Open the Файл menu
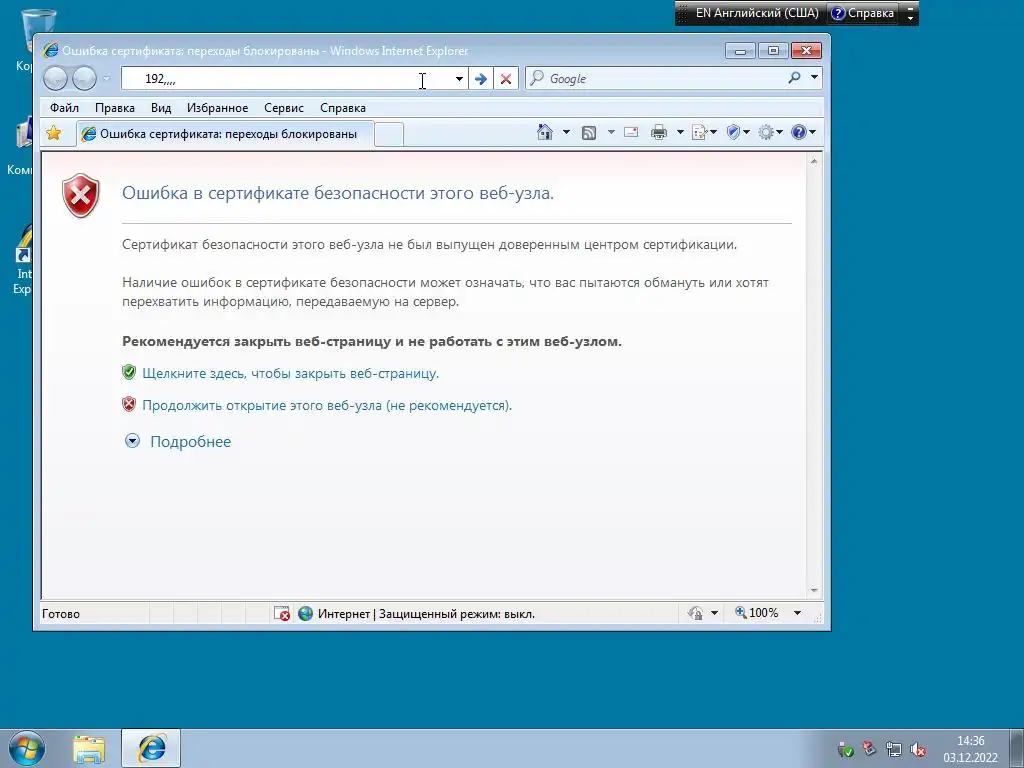Viewport: 1024px width, 768px height. pyautogui.click(x=64, y=108)
